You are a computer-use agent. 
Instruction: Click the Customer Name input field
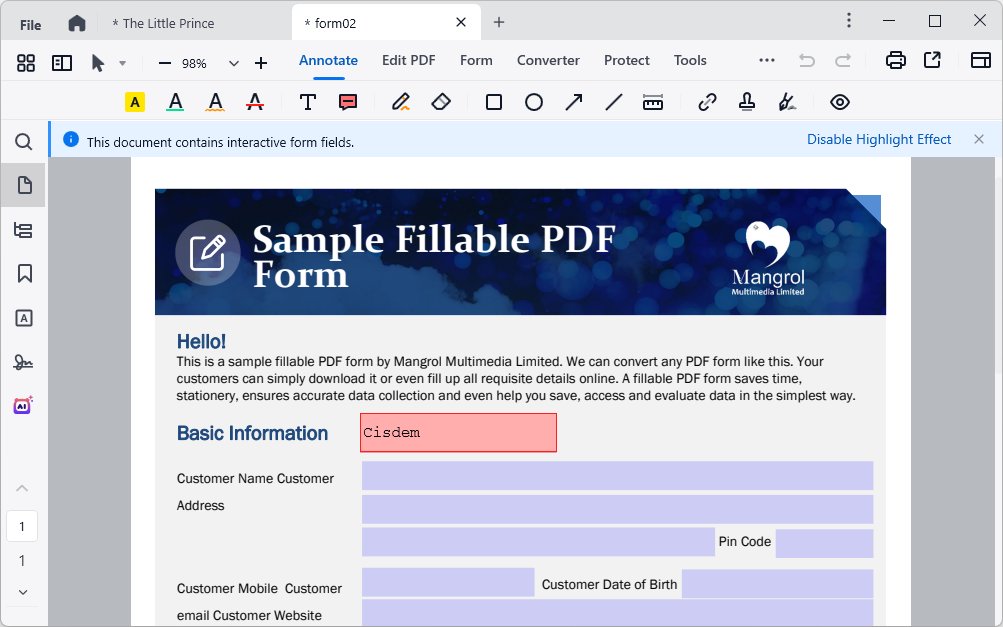point(617,476)
